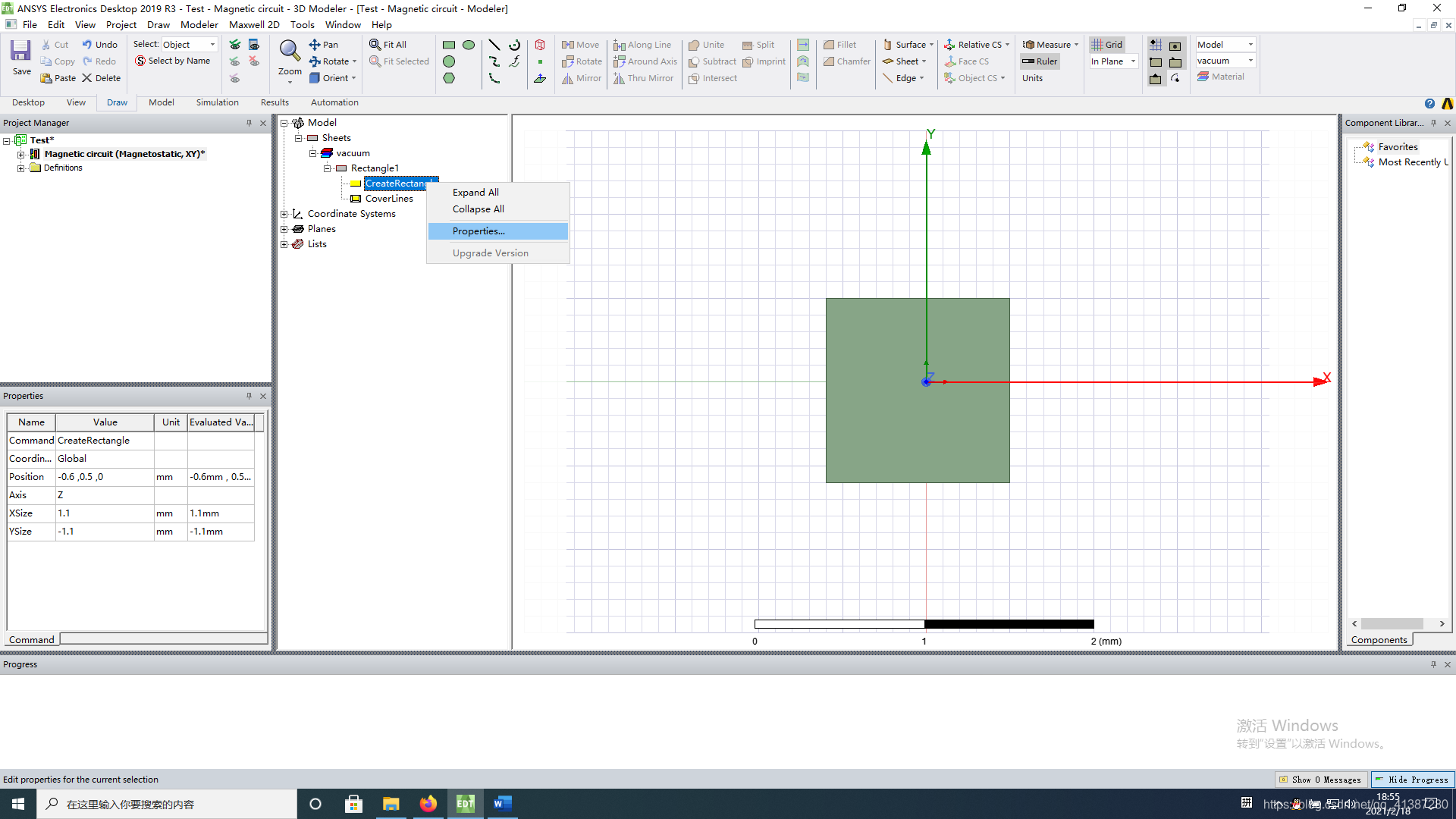Choose Collapse All from context menu

pyautogui.click(x=498, y=209)
